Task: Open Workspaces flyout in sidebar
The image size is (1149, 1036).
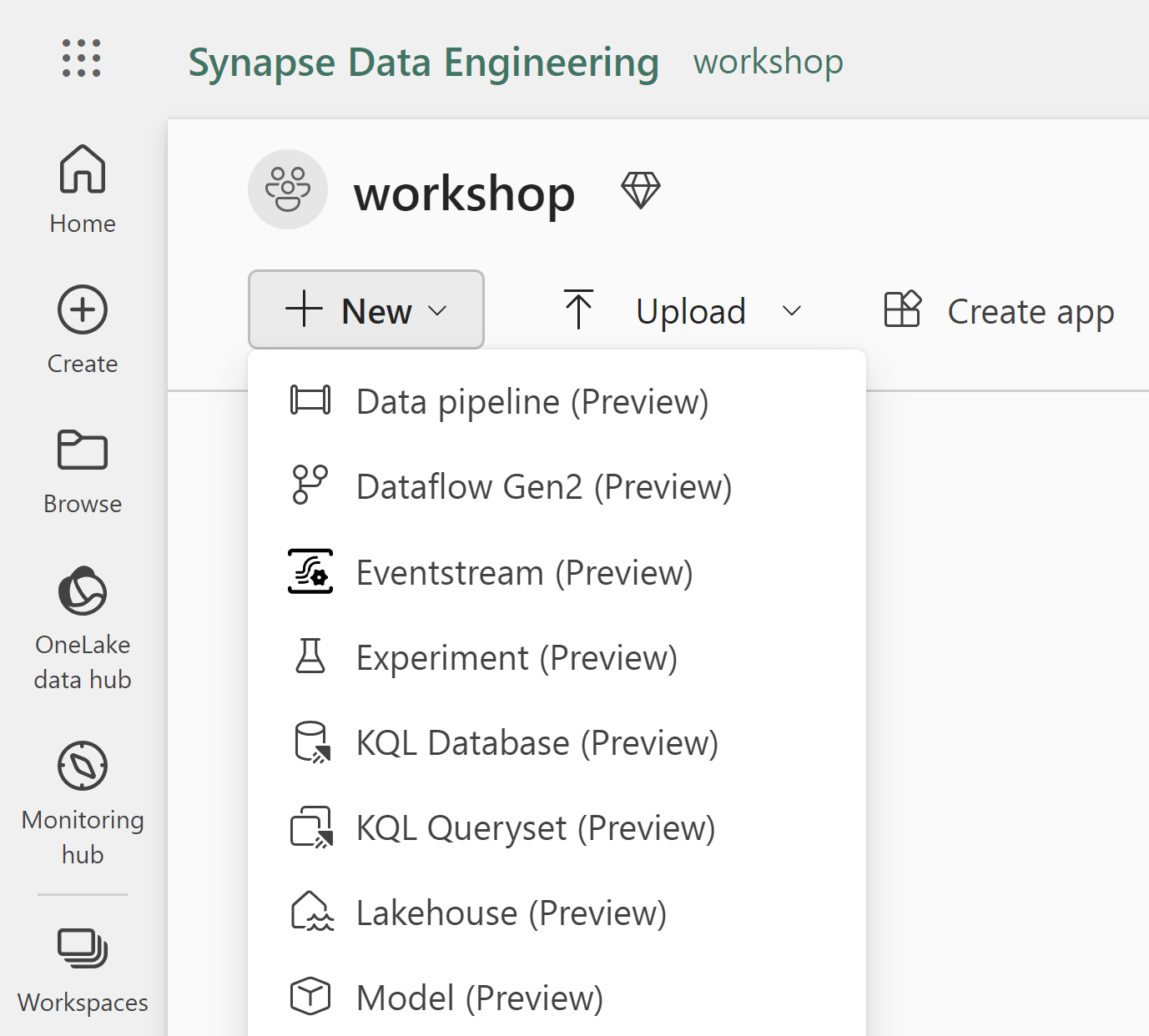Action: [x=83, y=970]
